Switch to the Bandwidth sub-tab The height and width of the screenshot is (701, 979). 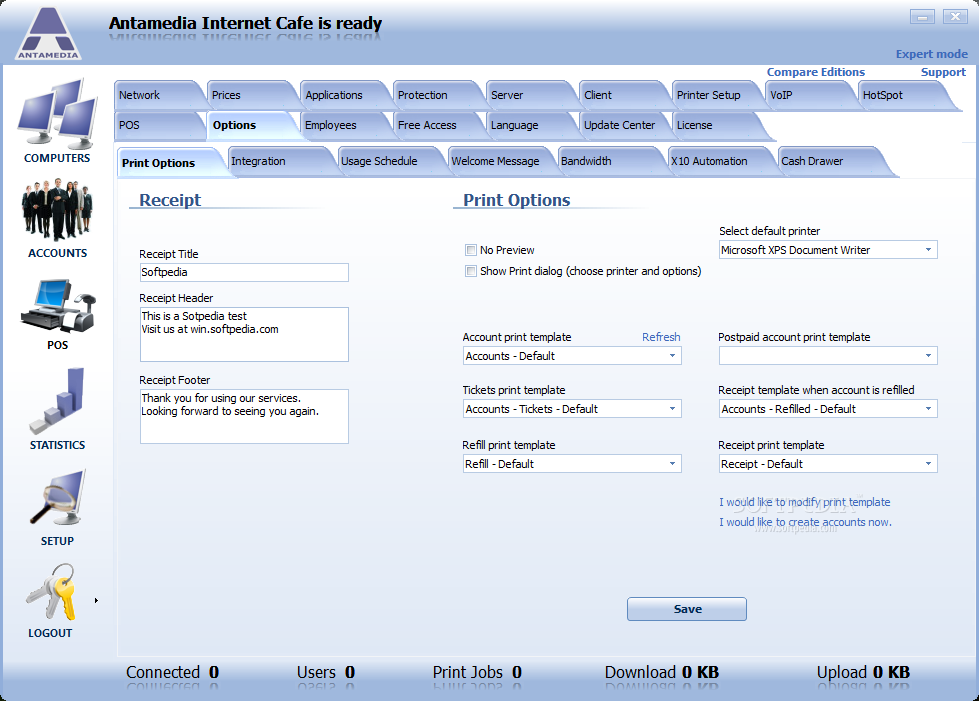click(609, 161)
